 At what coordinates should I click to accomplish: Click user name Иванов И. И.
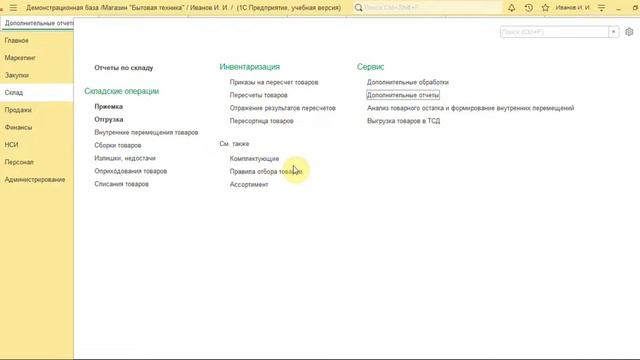tap(573, 8)
